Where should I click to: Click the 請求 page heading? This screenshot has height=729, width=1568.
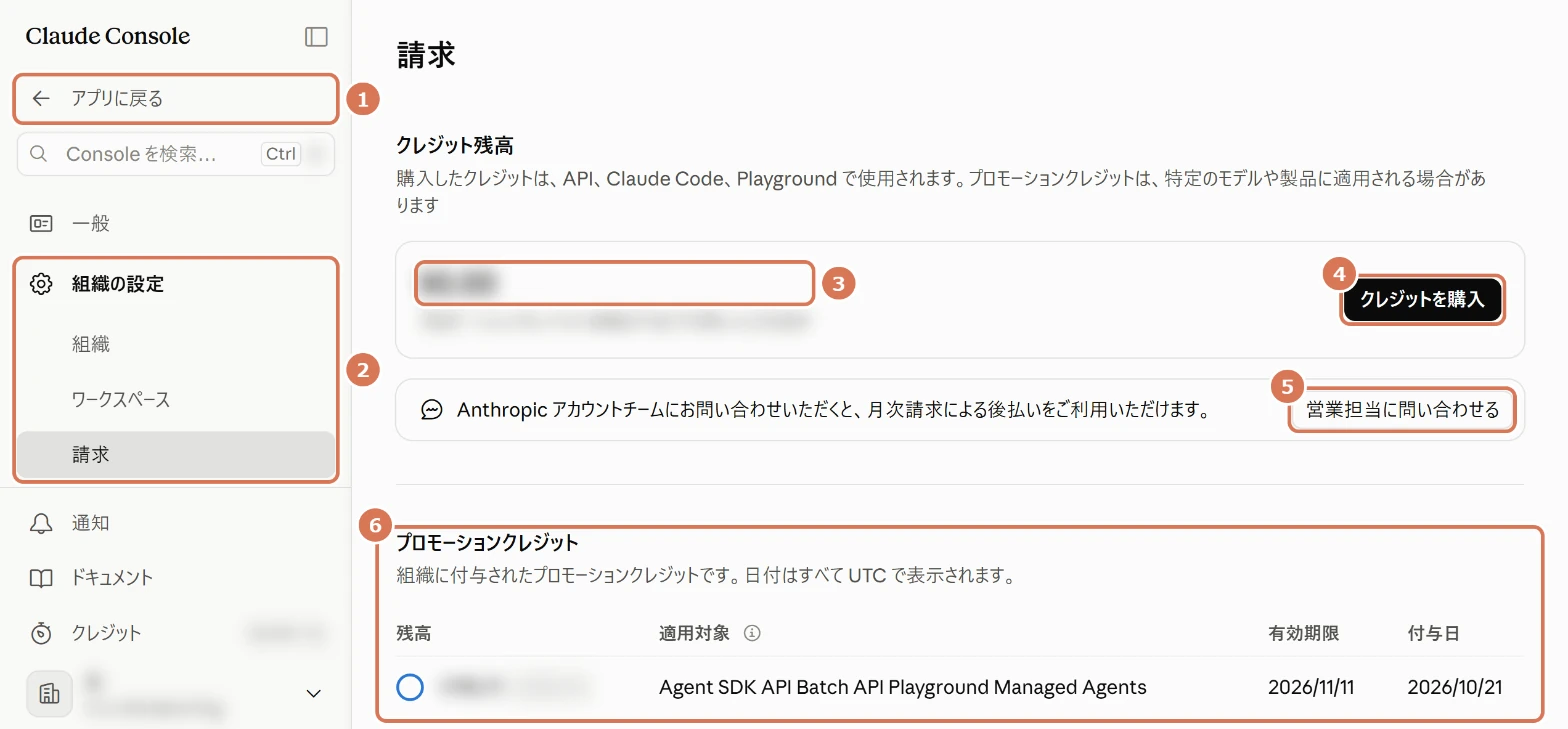coord(427,55)
